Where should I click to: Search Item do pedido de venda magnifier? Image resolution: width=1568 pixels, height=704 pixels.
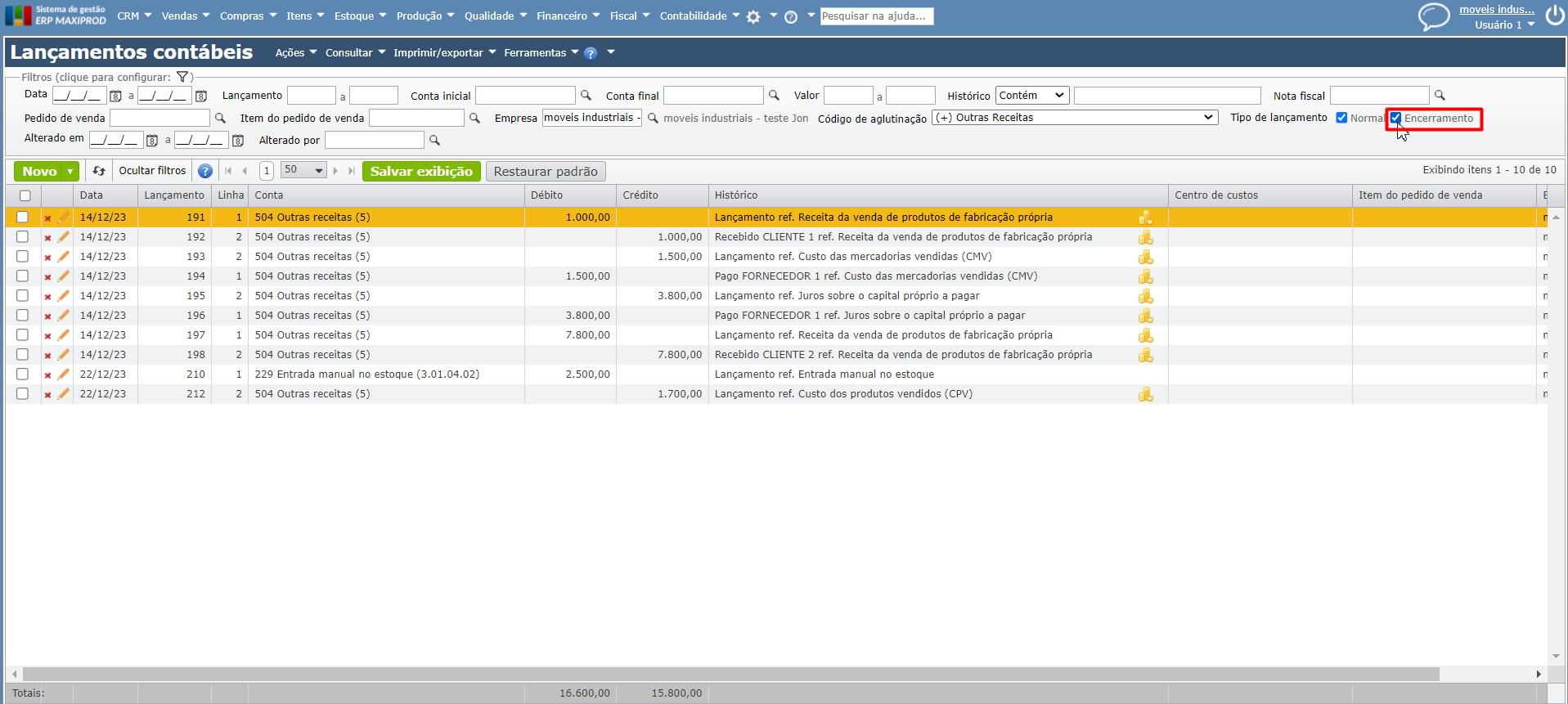[474, 119]
